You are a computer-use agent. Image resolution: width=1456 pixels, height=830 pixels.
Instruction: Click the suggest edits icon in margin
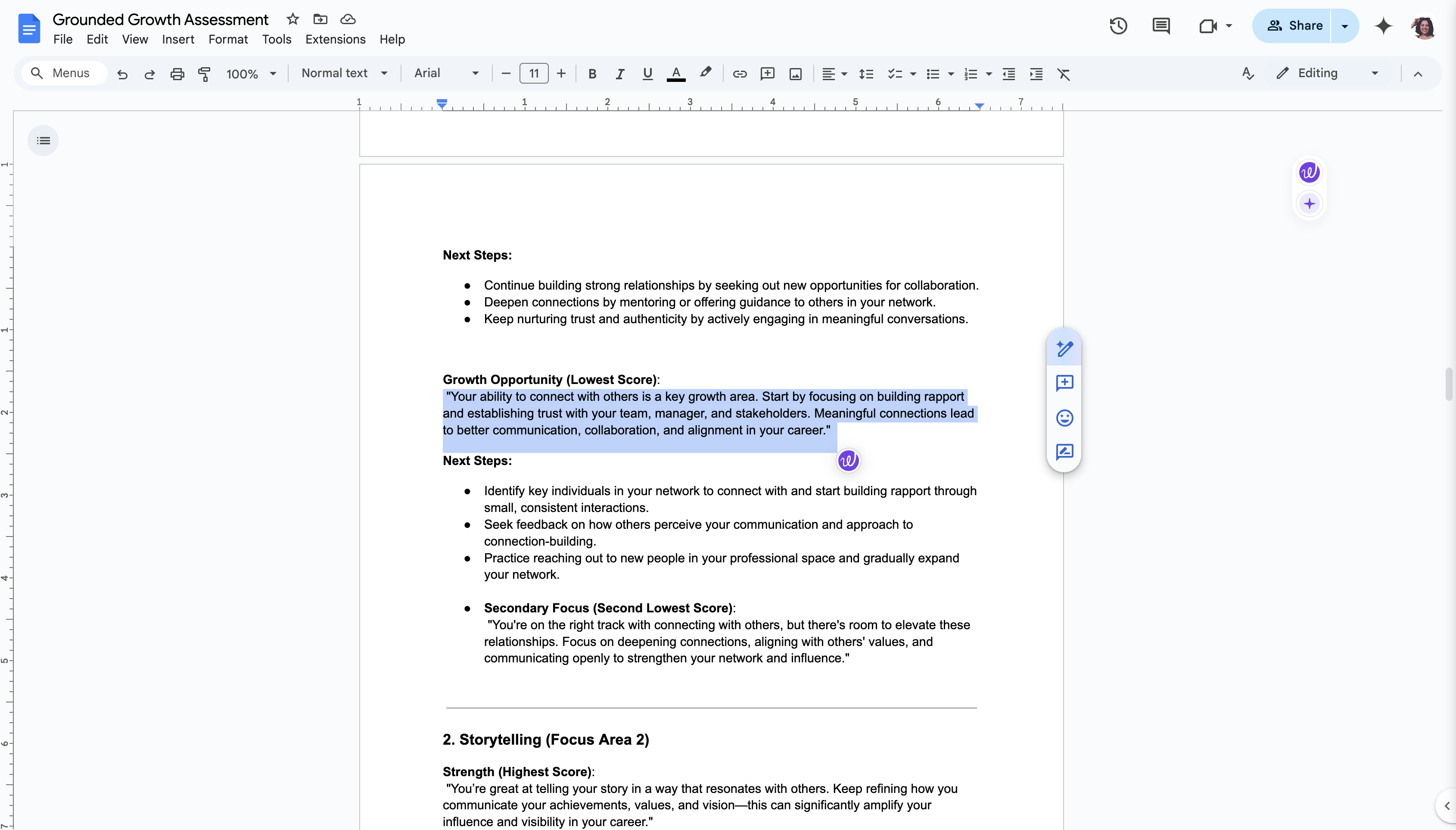[x=1064, y=452]
